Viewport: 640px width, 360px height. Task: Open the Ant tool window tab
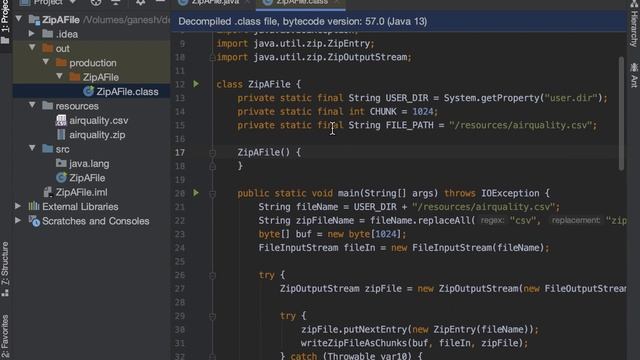634,76
